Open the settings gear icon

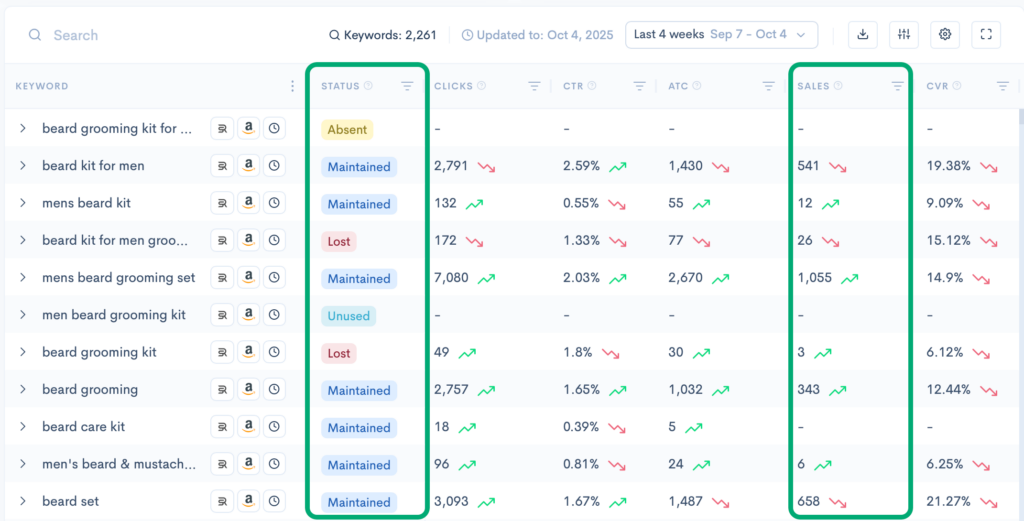[945, 34]
